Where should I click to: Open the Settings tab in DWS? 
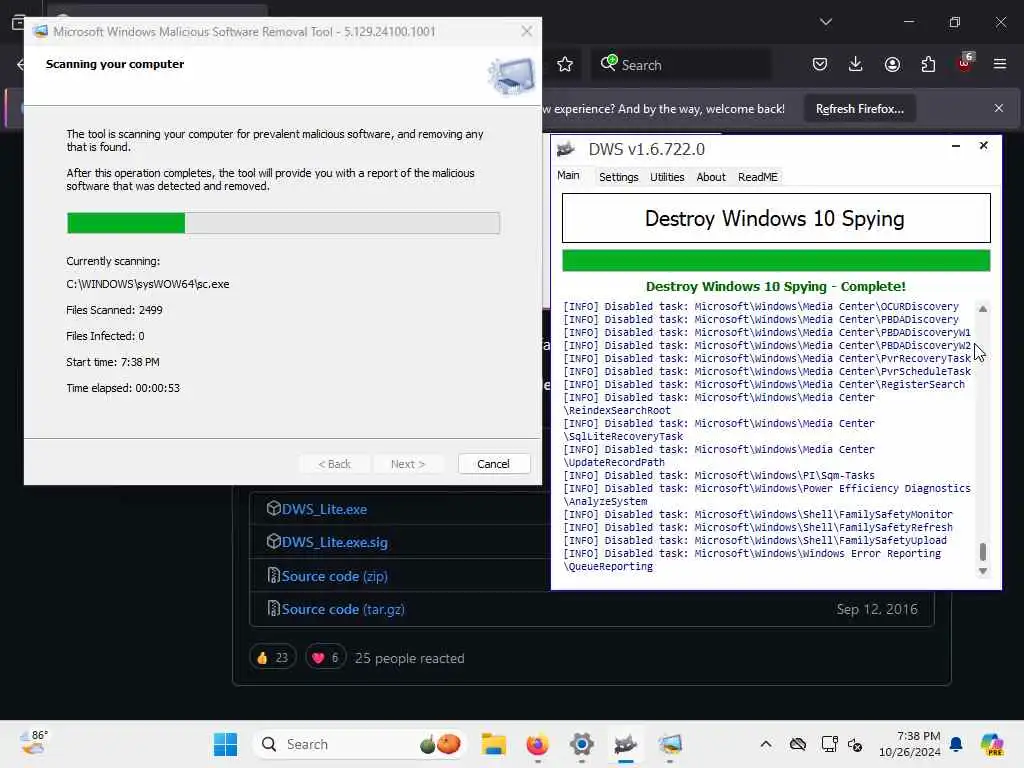[x=618, y=177]
